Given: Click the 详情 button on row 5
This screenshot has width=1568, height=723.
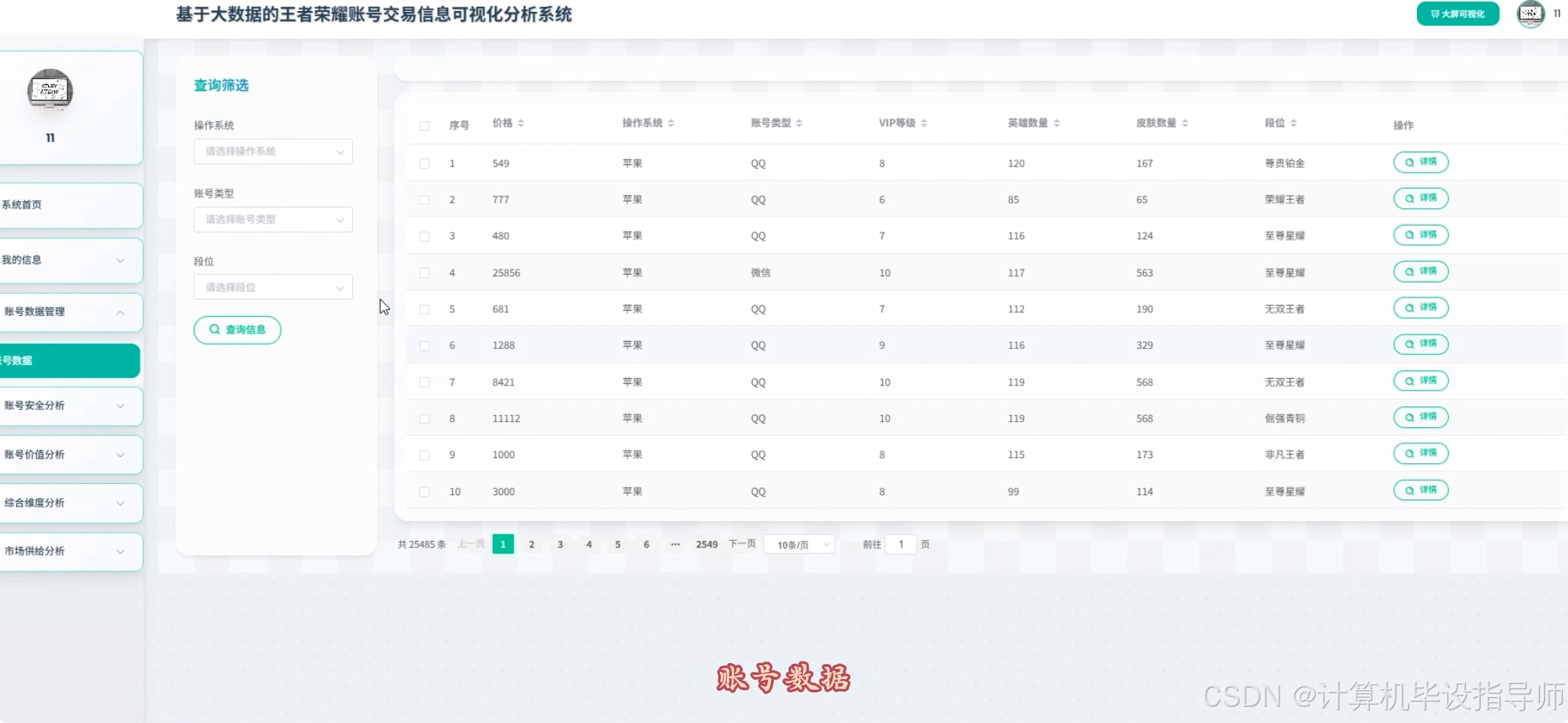Looking at the screenshot, I should coord(1420,308).
